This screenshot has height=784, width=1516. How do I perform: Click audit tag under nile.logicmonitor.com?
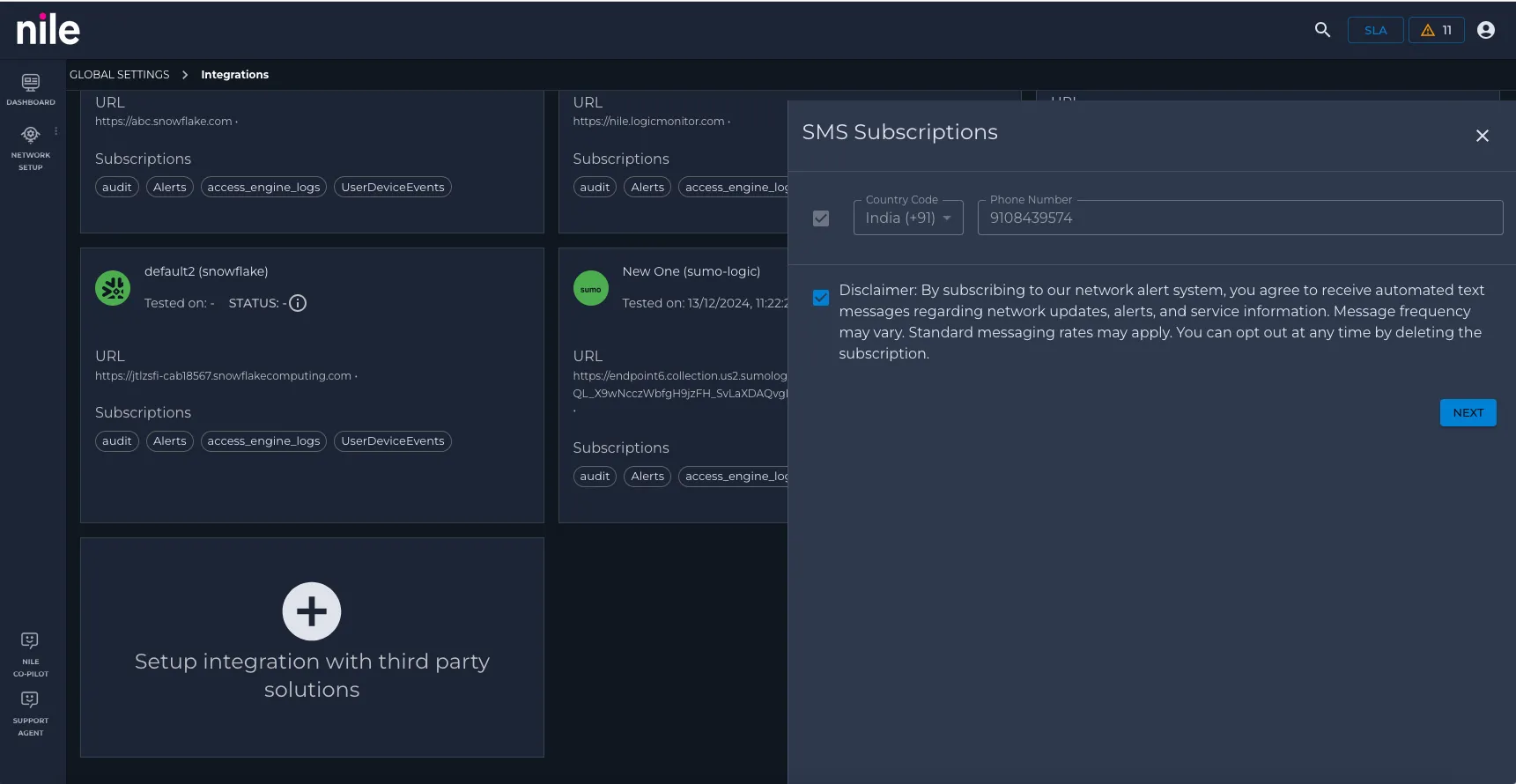(595, 187)
